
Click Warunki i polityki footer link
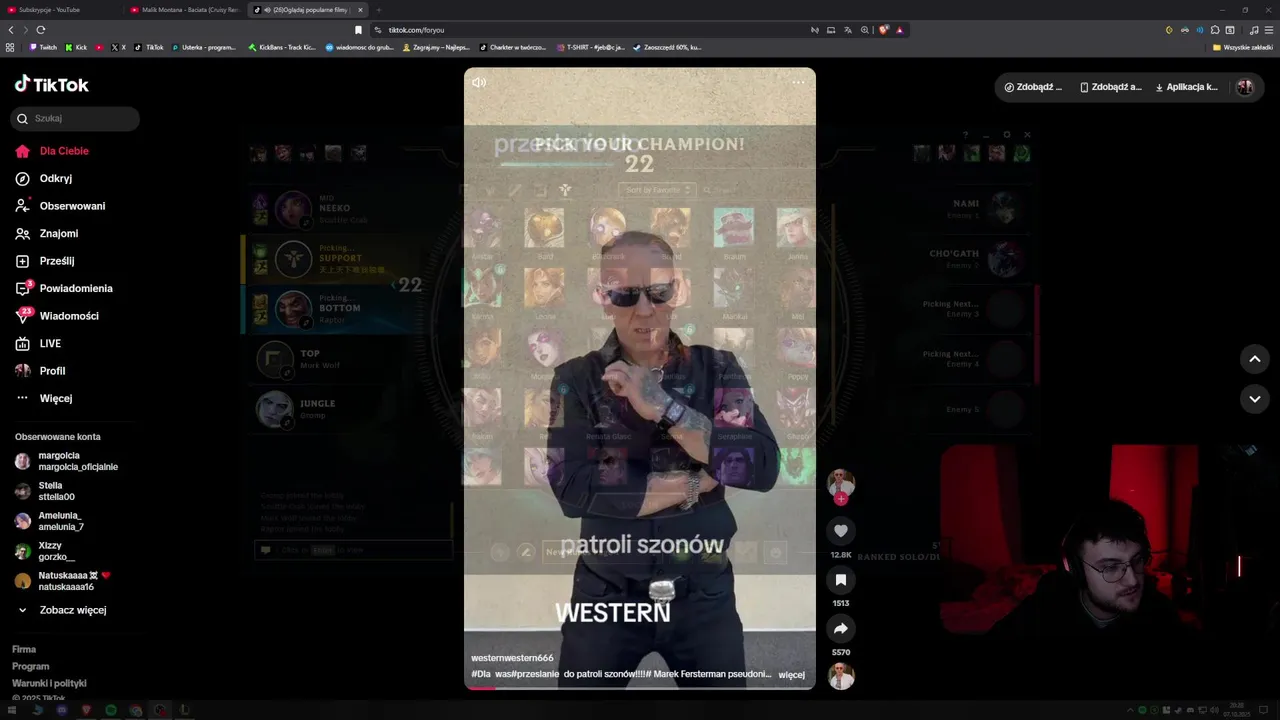point(49,683)
